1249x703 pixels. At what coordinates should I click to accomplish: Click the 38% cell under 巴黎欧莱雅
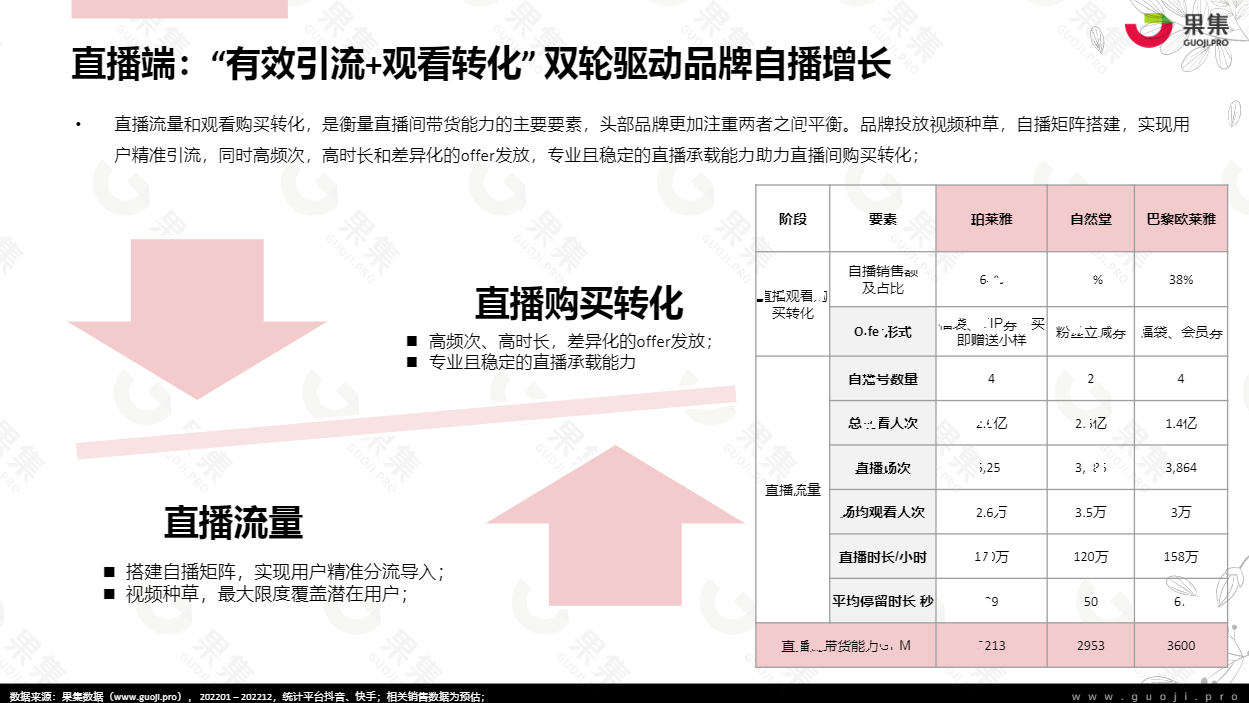[x=1181, y=280]
